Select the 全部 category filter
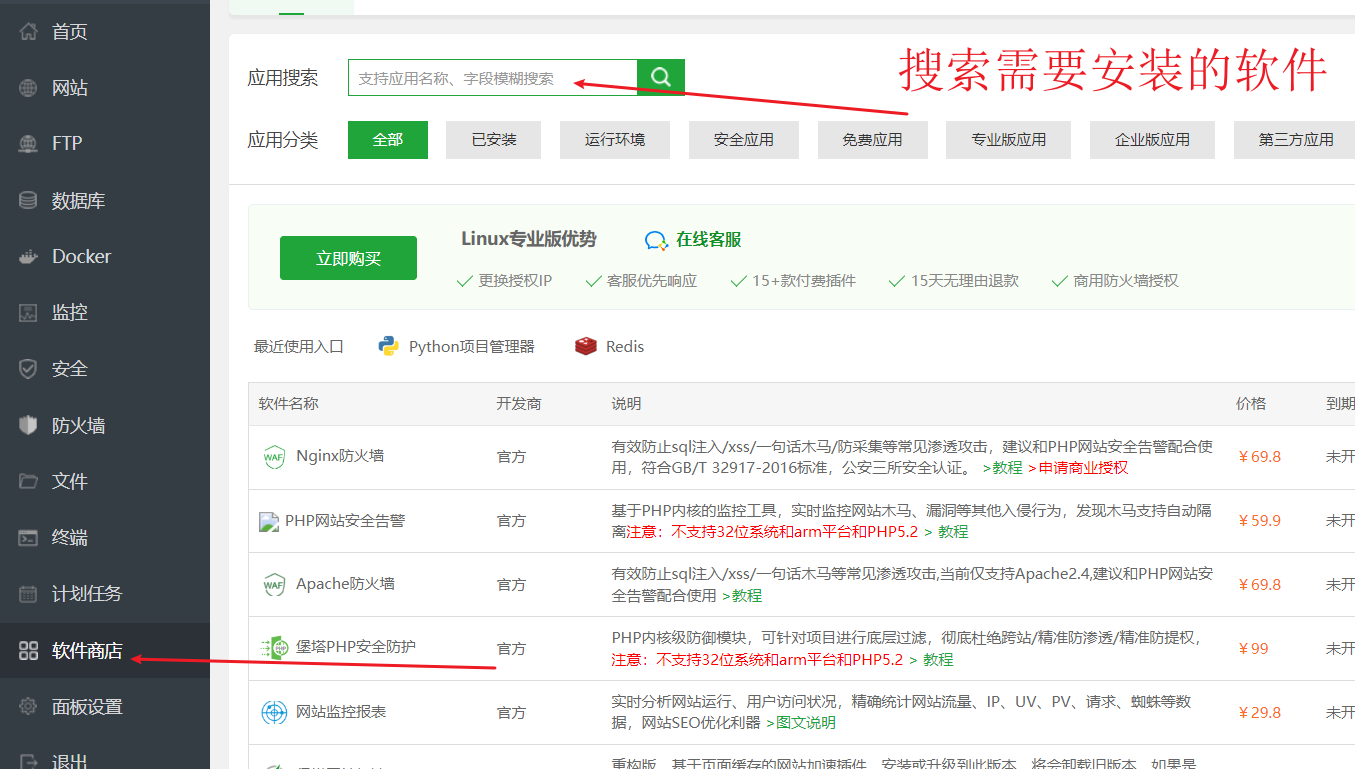1355x769 pixels. [388, 140]
